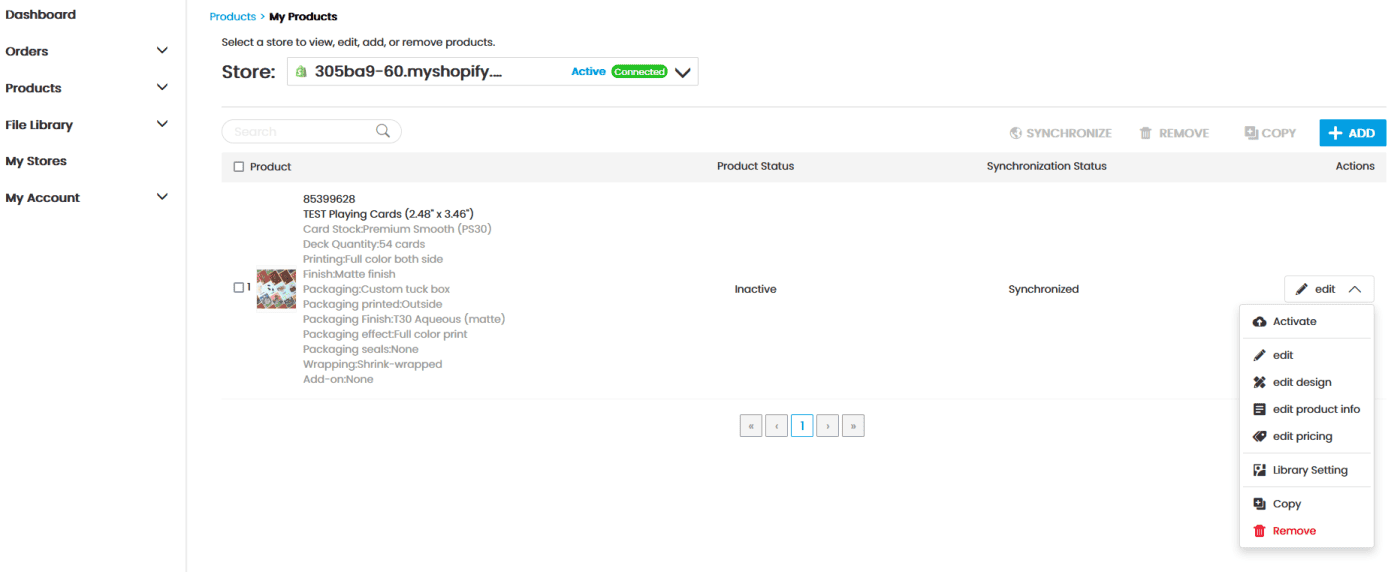This screenshot has width=1400, height=572.
Task: Click the Copy icon in toolbar
Action: tap(1251, 133)
